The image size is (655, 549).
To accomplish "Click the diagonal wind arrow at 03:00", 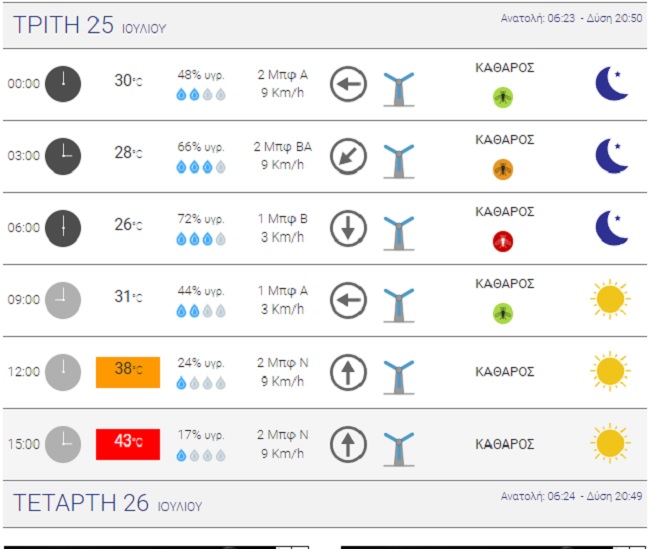I will pyautogui.click(x=348, y=156).
